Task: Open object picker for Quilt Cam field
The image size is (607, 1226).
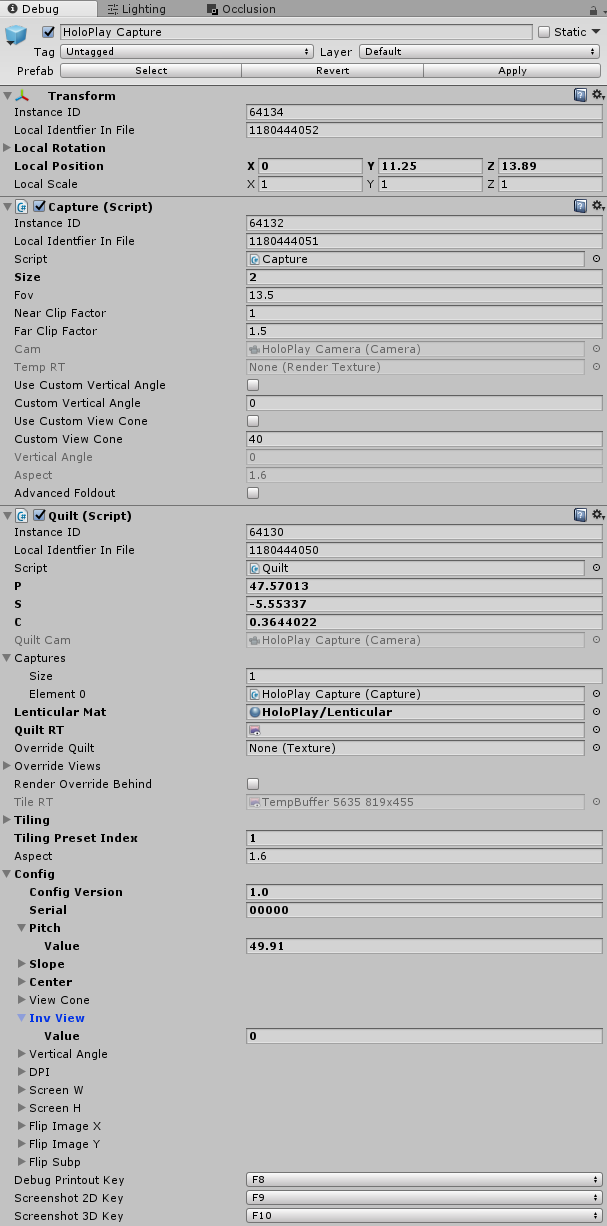Action: (596, 640)
